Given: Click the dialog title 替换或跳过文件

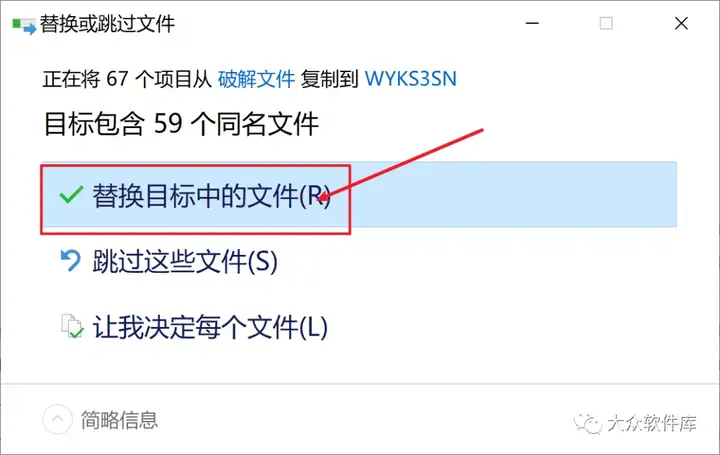Looking at the screenshot, I should (107, 24).
